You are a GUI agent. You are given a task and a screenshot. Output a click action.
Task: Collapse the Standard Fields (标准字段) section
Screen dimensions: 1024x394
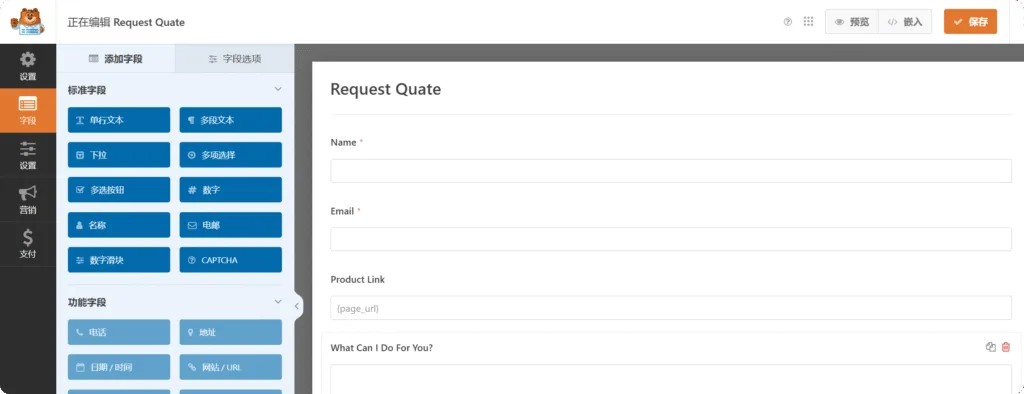pyautogui.click(x=278, y=89)
